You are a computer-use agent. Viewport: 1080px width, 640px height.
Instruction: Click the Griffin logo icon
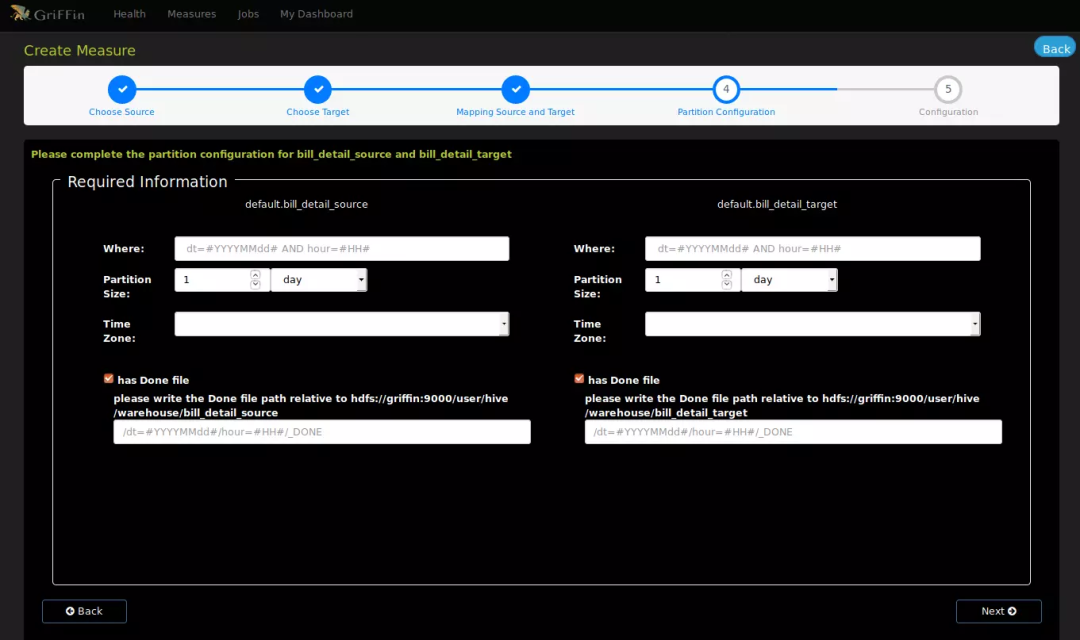coord(20,13)
